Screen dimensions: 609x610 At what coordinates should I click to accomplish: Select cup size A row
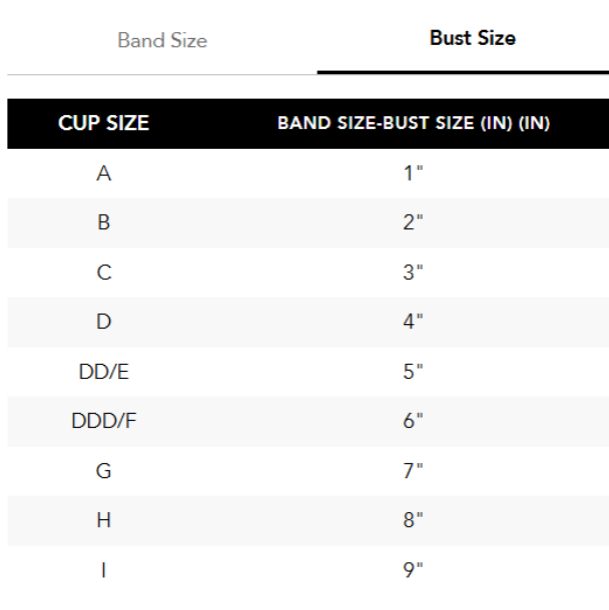pos(103,174)
